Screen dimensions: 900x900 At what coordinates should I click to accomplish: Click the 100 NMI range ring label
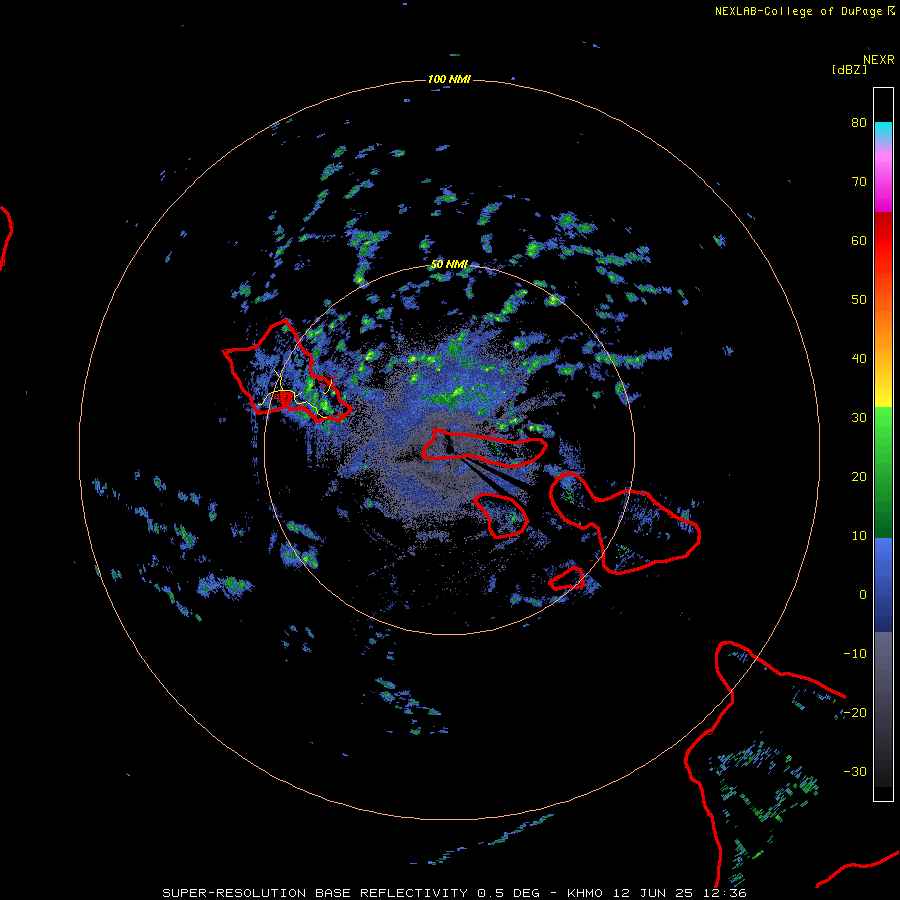click(x=449, y=79)
